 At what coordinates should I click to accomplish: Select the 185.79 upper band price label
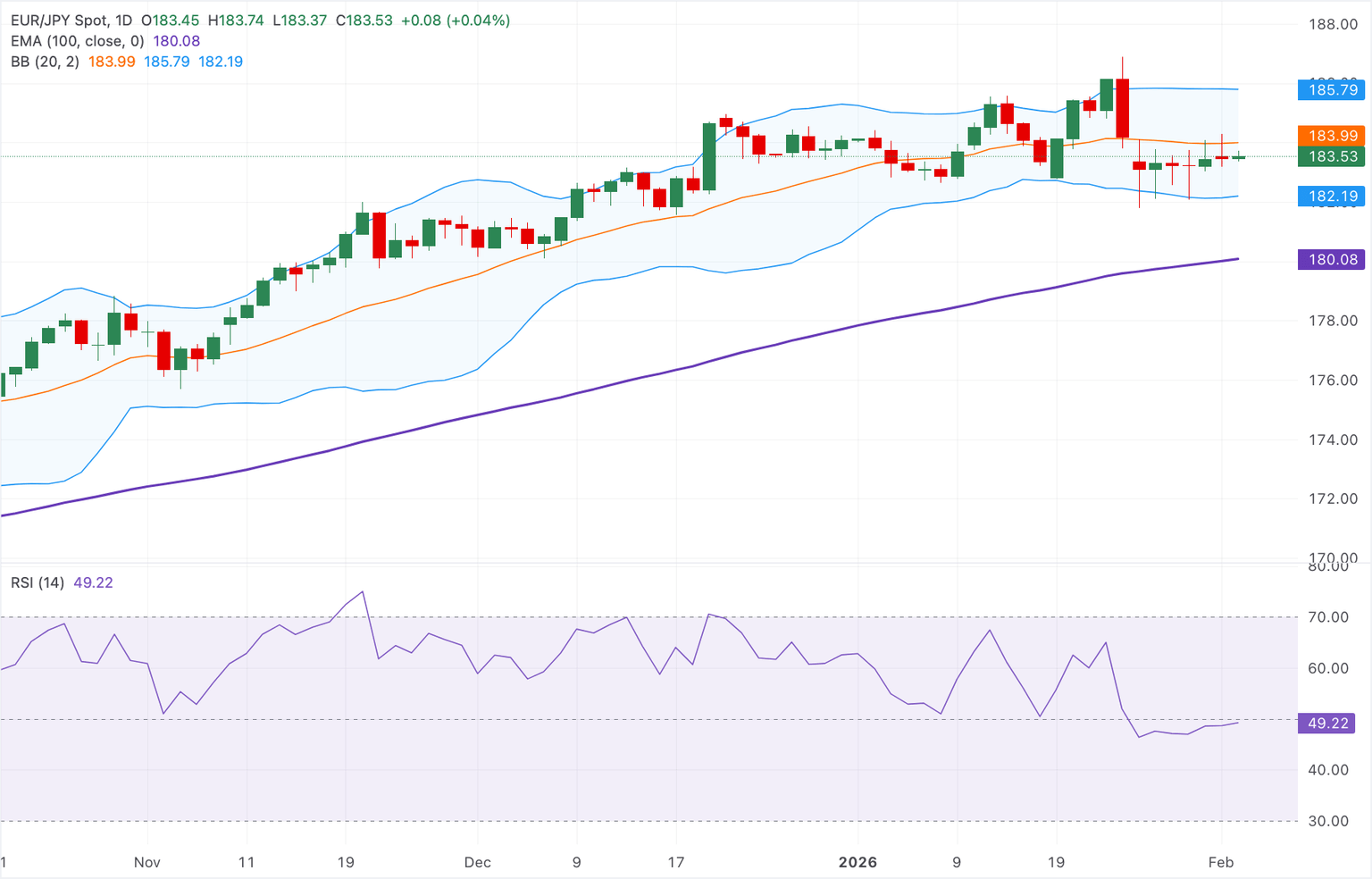1331,90
